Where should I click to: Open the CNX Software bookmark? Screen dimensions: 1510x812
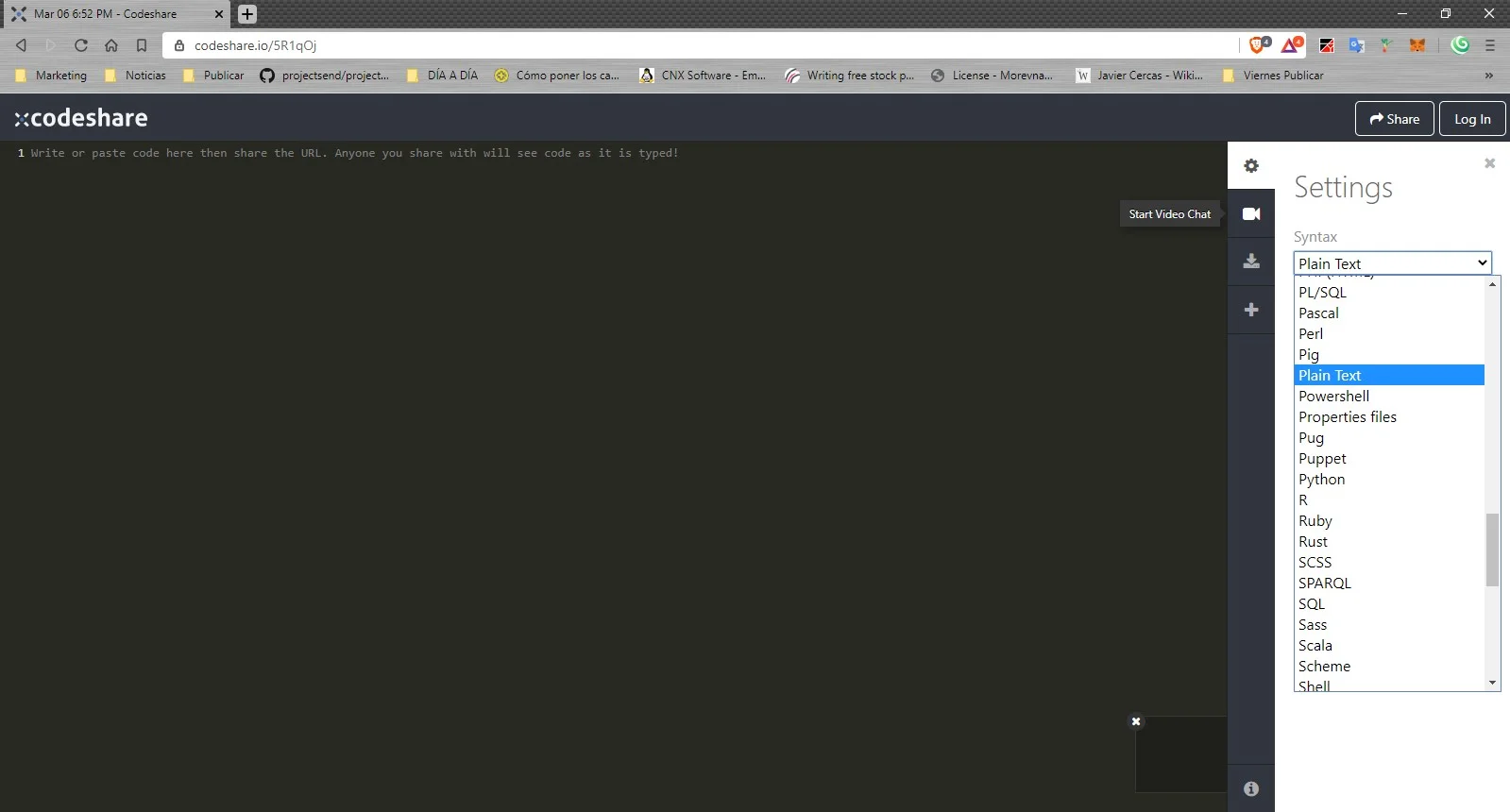[x=703, y=76]
